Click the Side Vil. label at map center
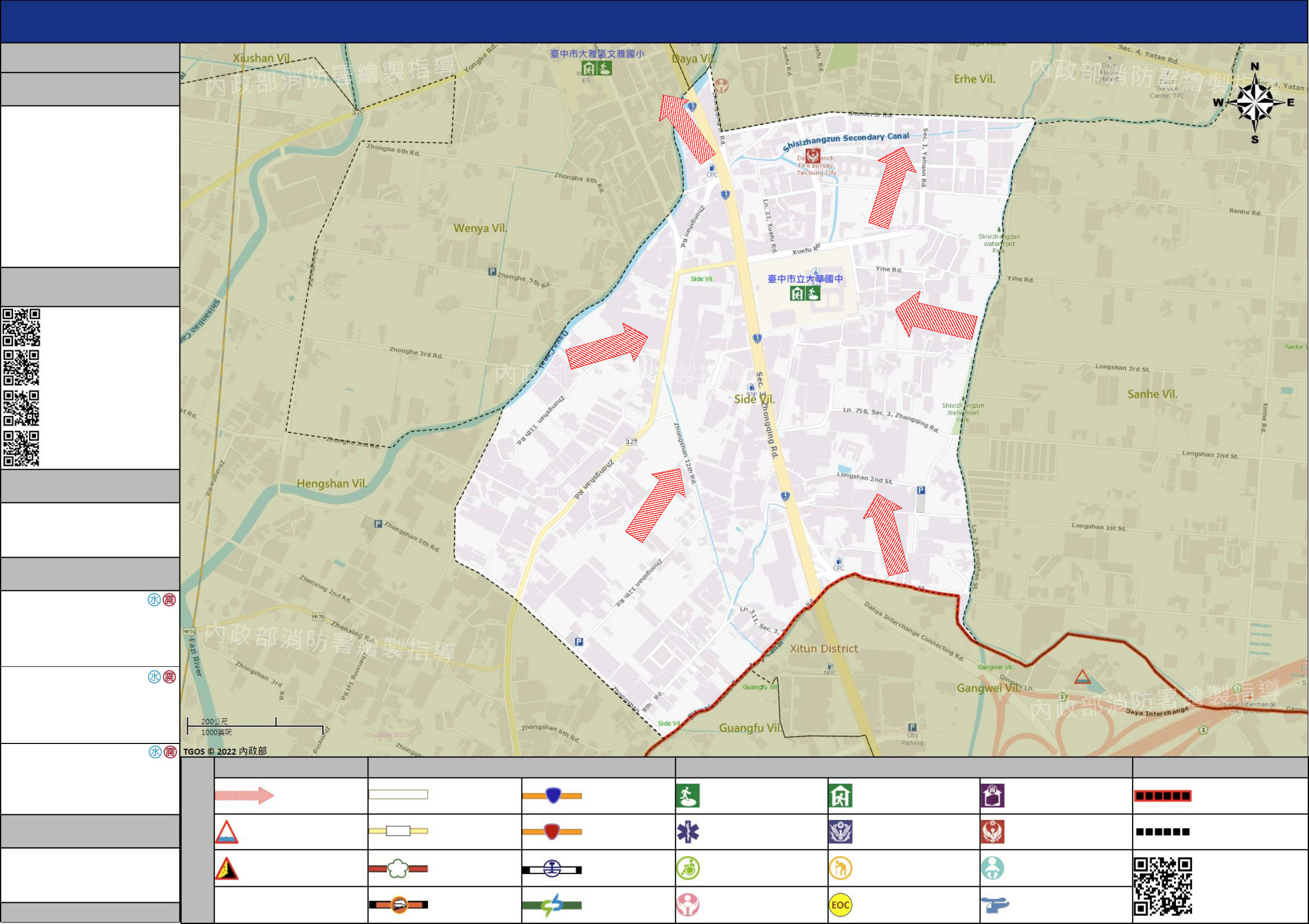1309x924 pixels. click(x=754, y=399)
